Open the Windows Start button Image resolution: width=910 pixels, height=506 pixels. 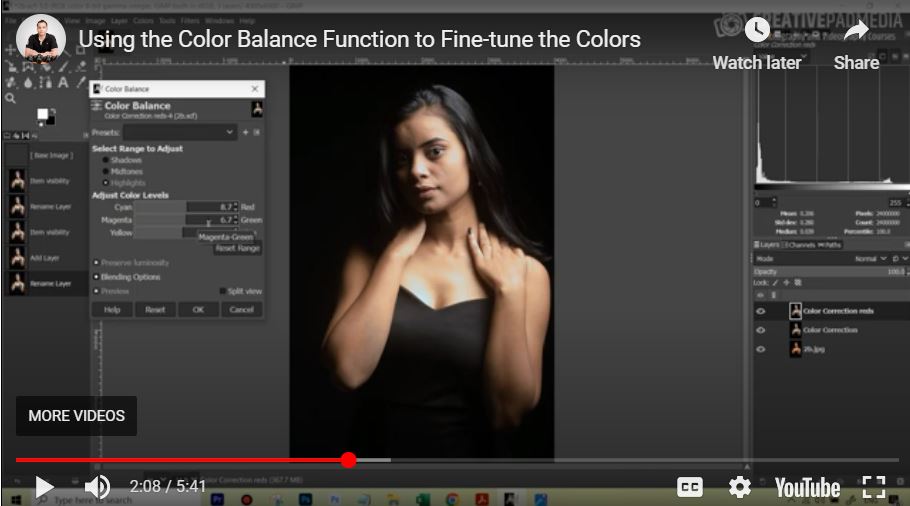point(15,500)
